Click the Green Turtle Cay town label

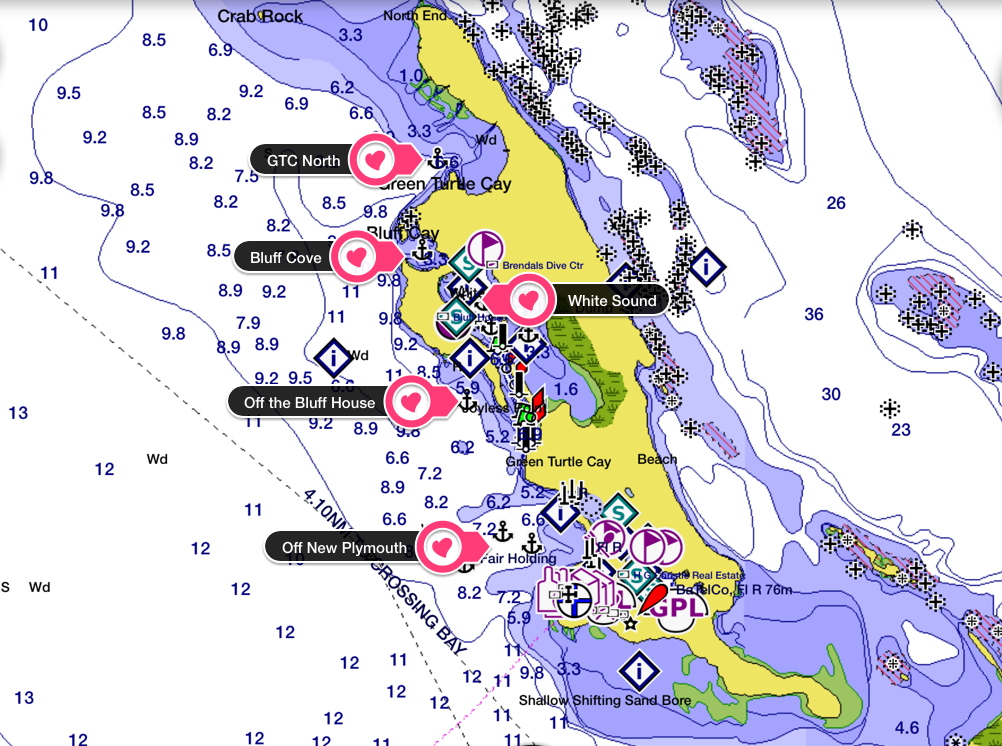click(x=559, y=462)
